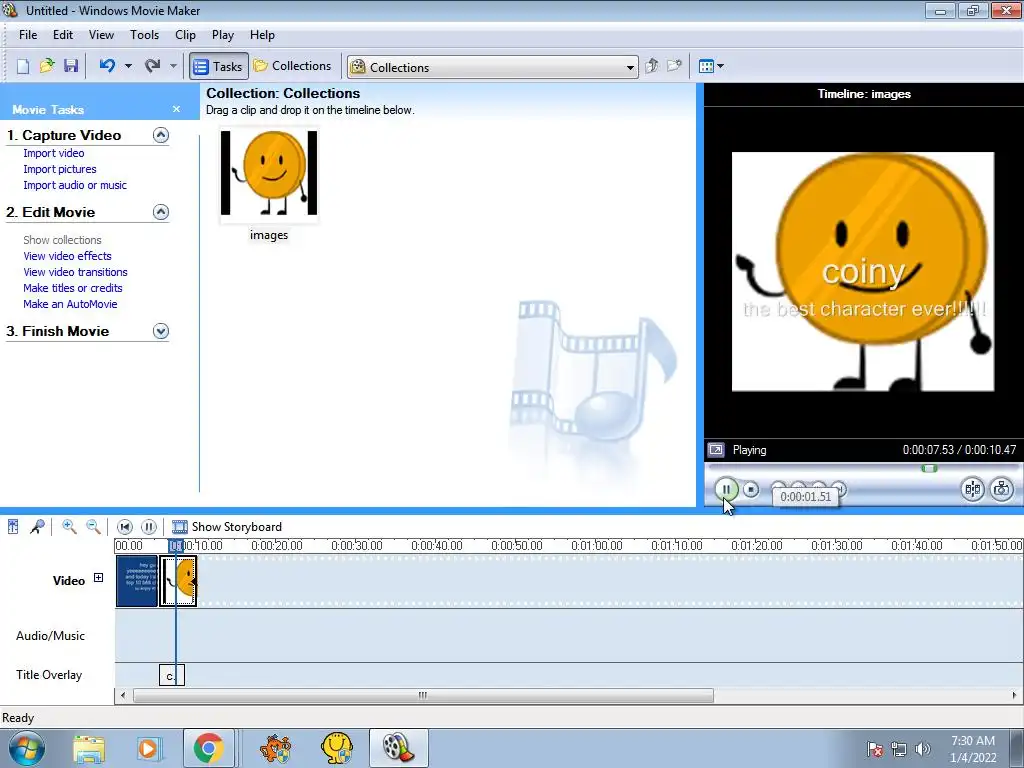Open Windows Media Player from taskbar
The image size is (1024, 768).
point(148,748)
